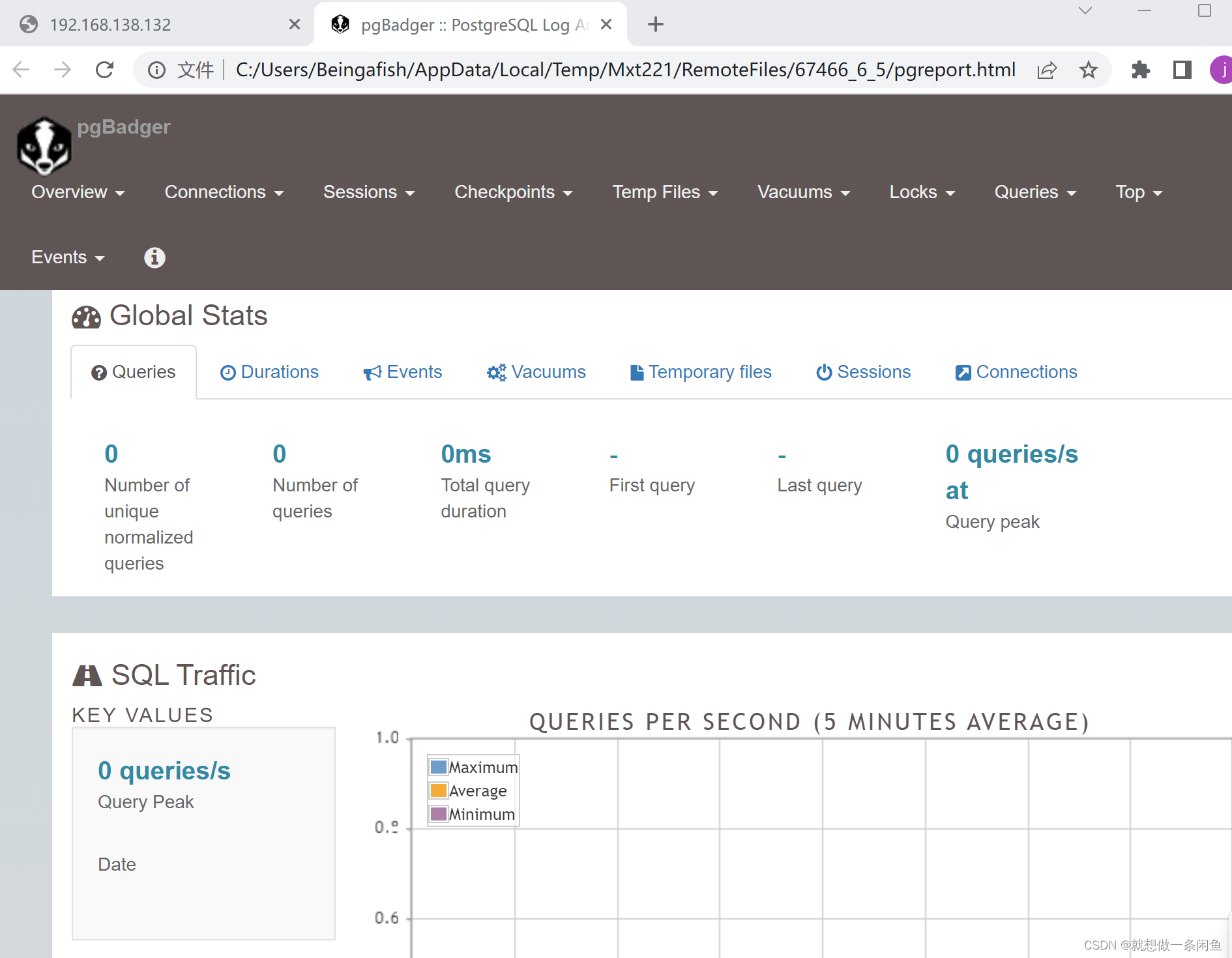
Task: Click the SQL Traffic road icon
Action: 87,676
